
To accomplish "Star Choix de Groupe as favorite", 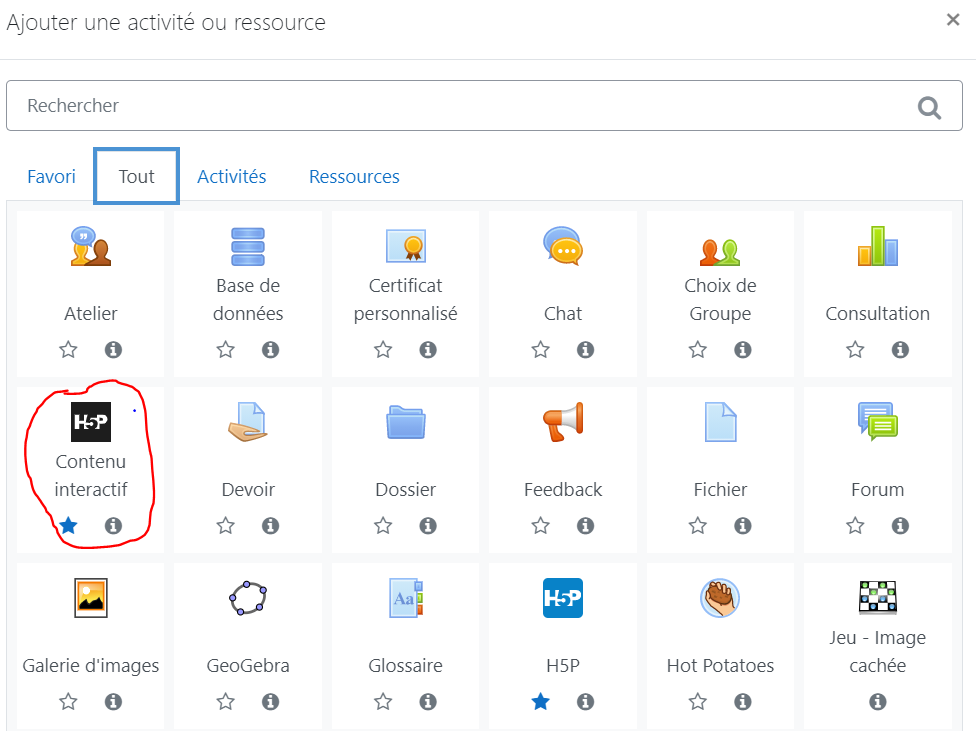I will (698, 349).
